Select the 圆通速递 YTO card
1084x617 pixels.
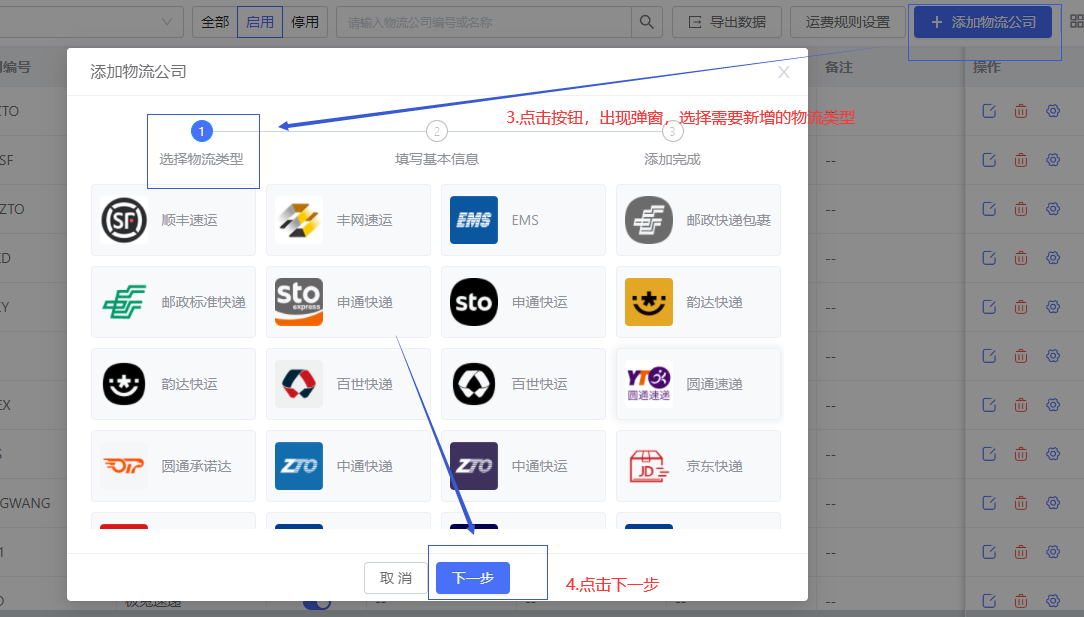click(x=698, y=384)
